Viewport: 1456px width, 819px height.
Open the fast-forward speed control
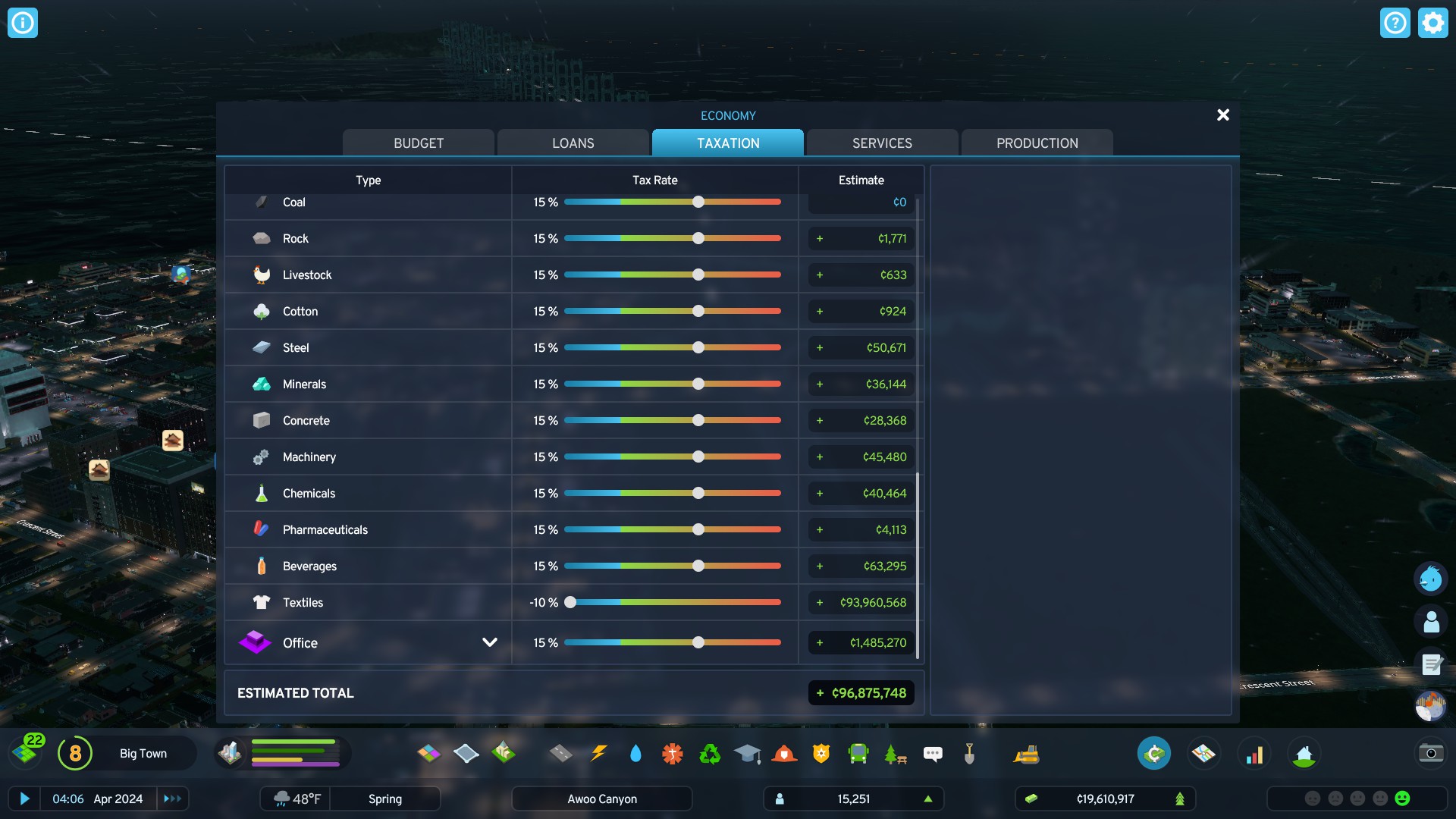tap(173, 799)
